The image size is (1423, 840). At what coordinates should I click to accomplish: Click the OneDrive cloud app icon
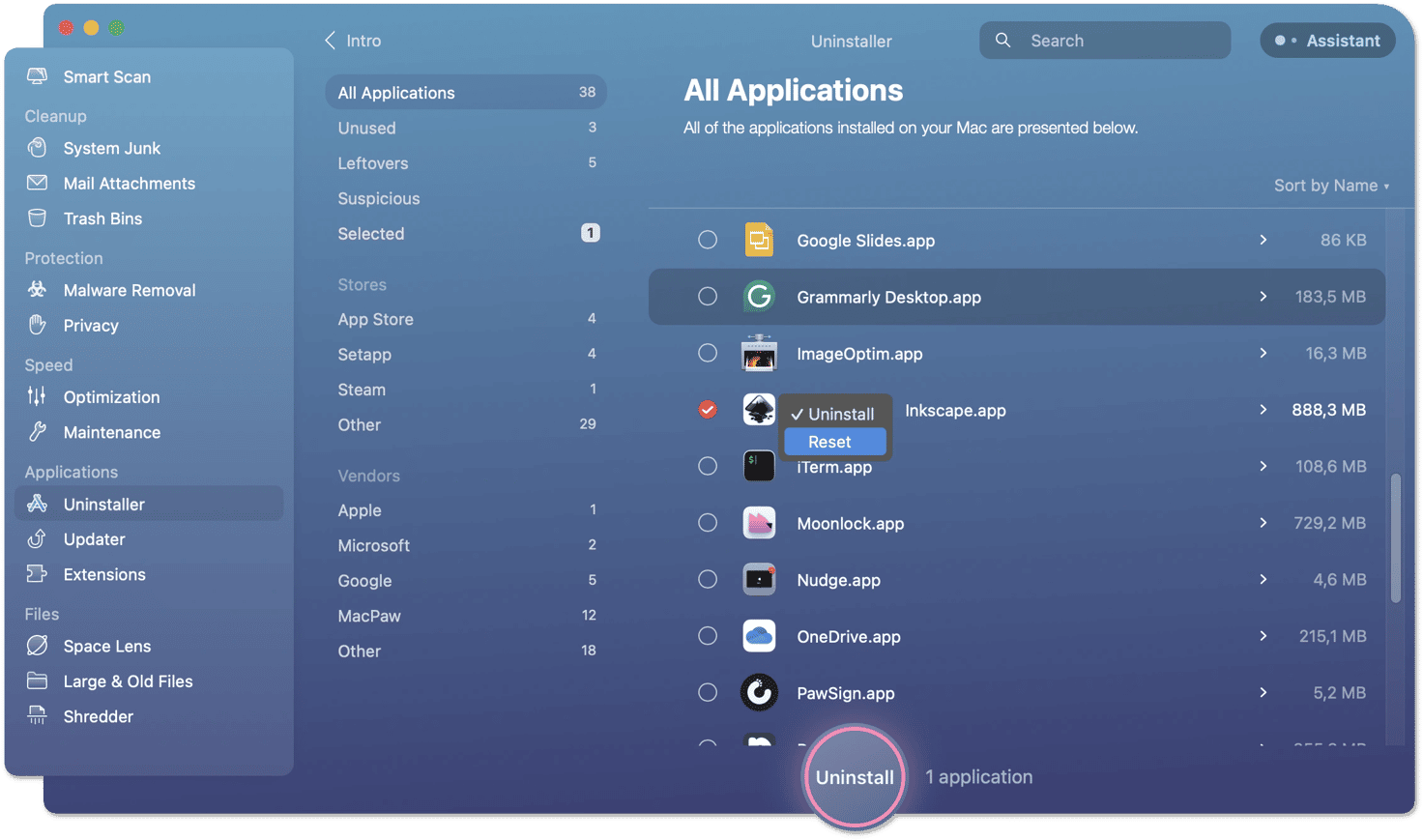click(x=759, y=636)
